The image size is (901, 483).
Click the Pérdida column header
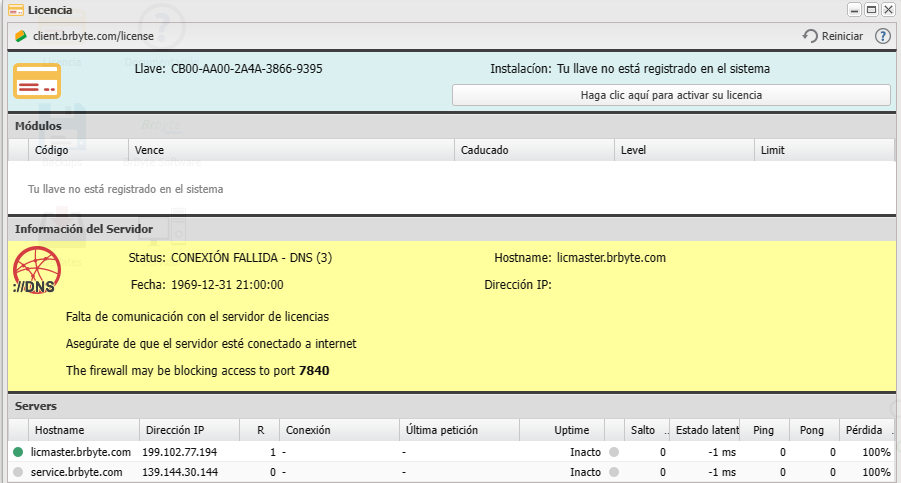pyautogui.click(x=863, y=430)
